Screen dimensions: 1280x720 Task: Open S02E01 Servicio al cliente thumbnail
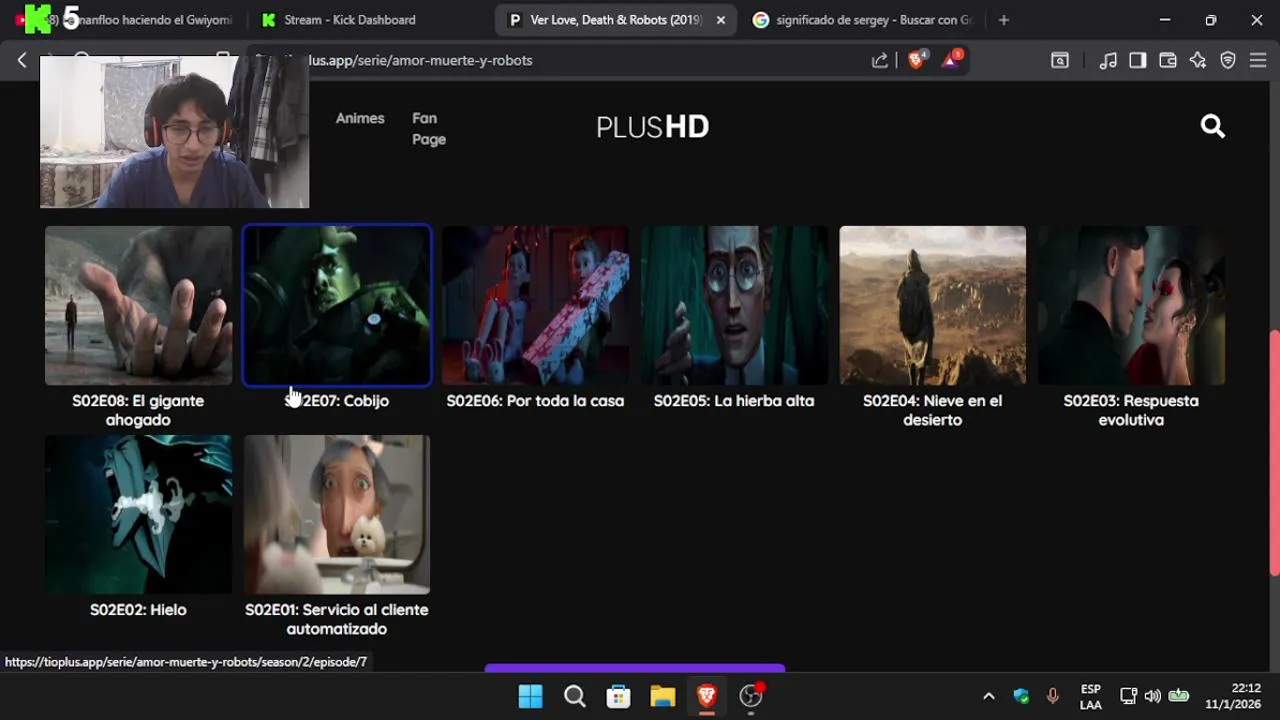[x=337, y=514]
